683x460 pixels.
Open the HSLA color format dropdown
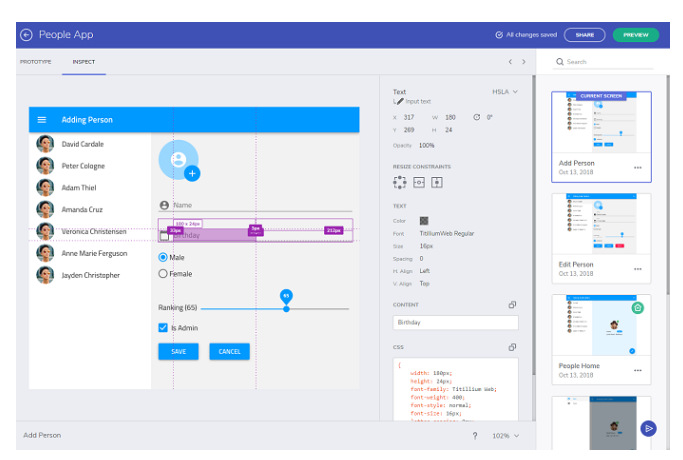(x=504, y=92)
